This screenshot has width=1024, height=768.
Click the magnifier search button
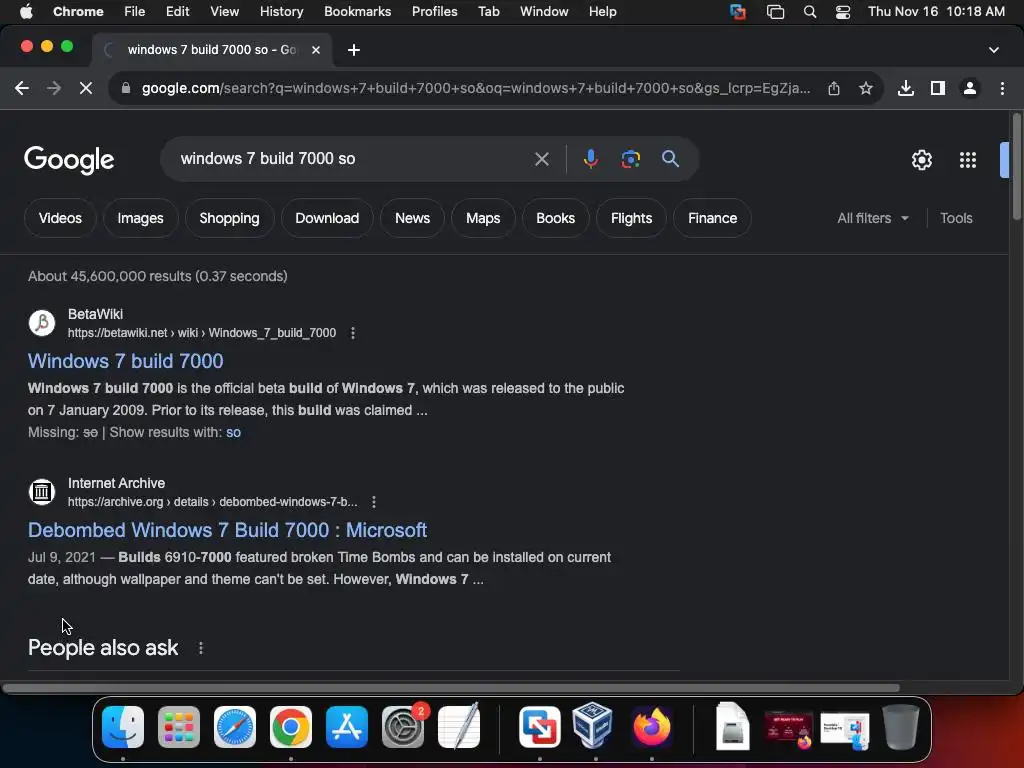[670, 159]
